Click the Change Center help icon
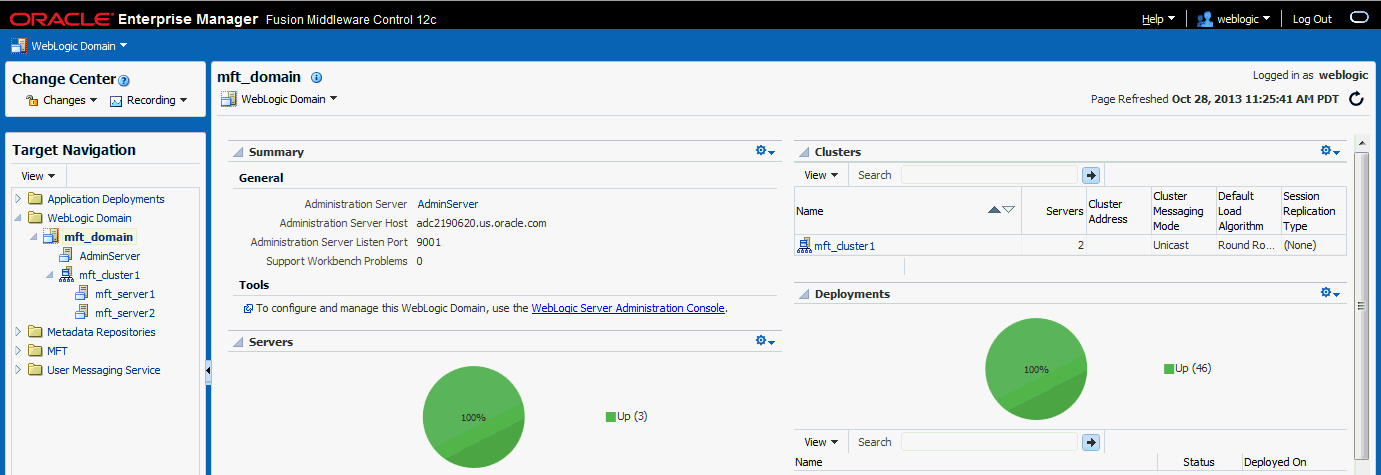Screen dimensions: 1381x475 [x=124, y=81]
